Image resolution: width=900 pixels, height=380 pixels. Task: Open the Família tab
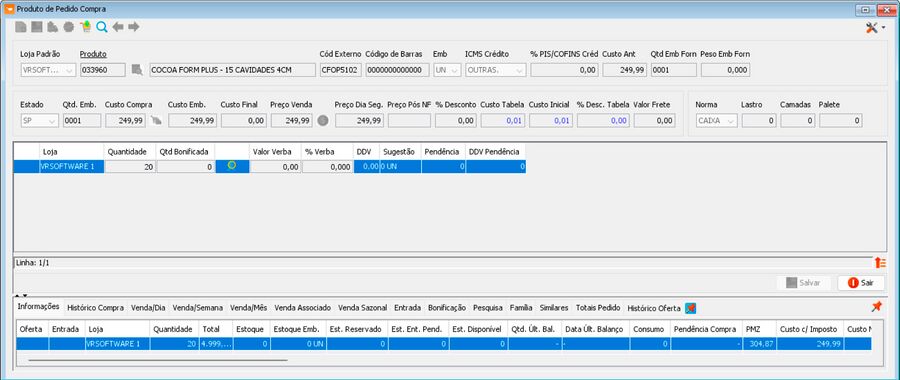click(x=521, y=308)
